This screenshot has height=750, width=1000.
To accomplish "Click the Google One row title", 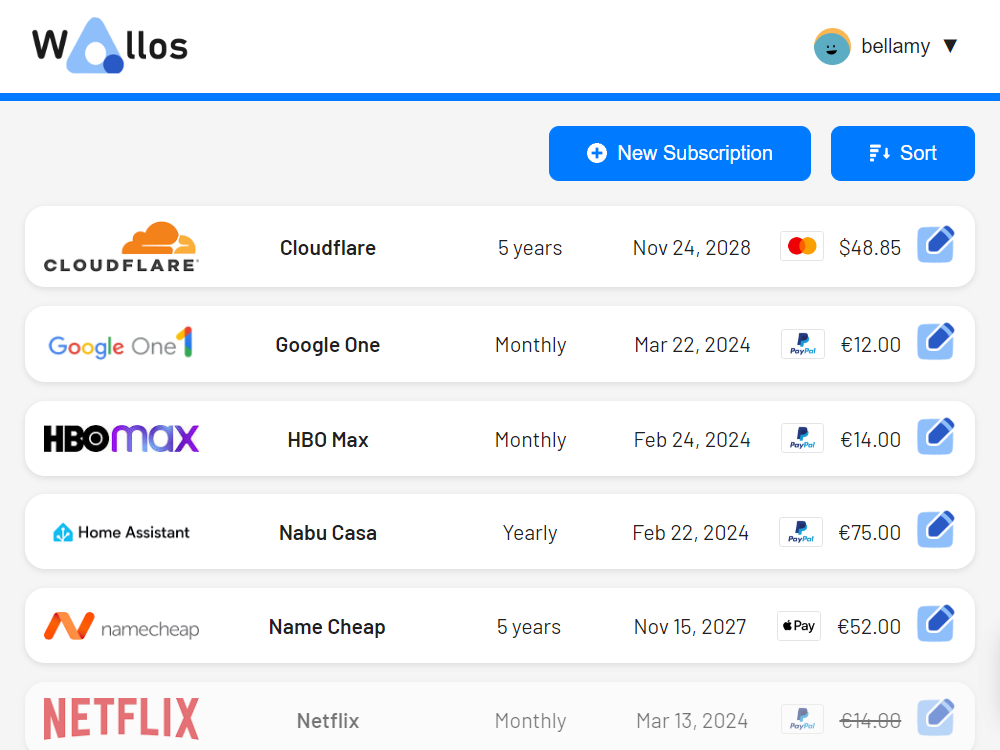I will pyautogui.click(x=327, y=343).
